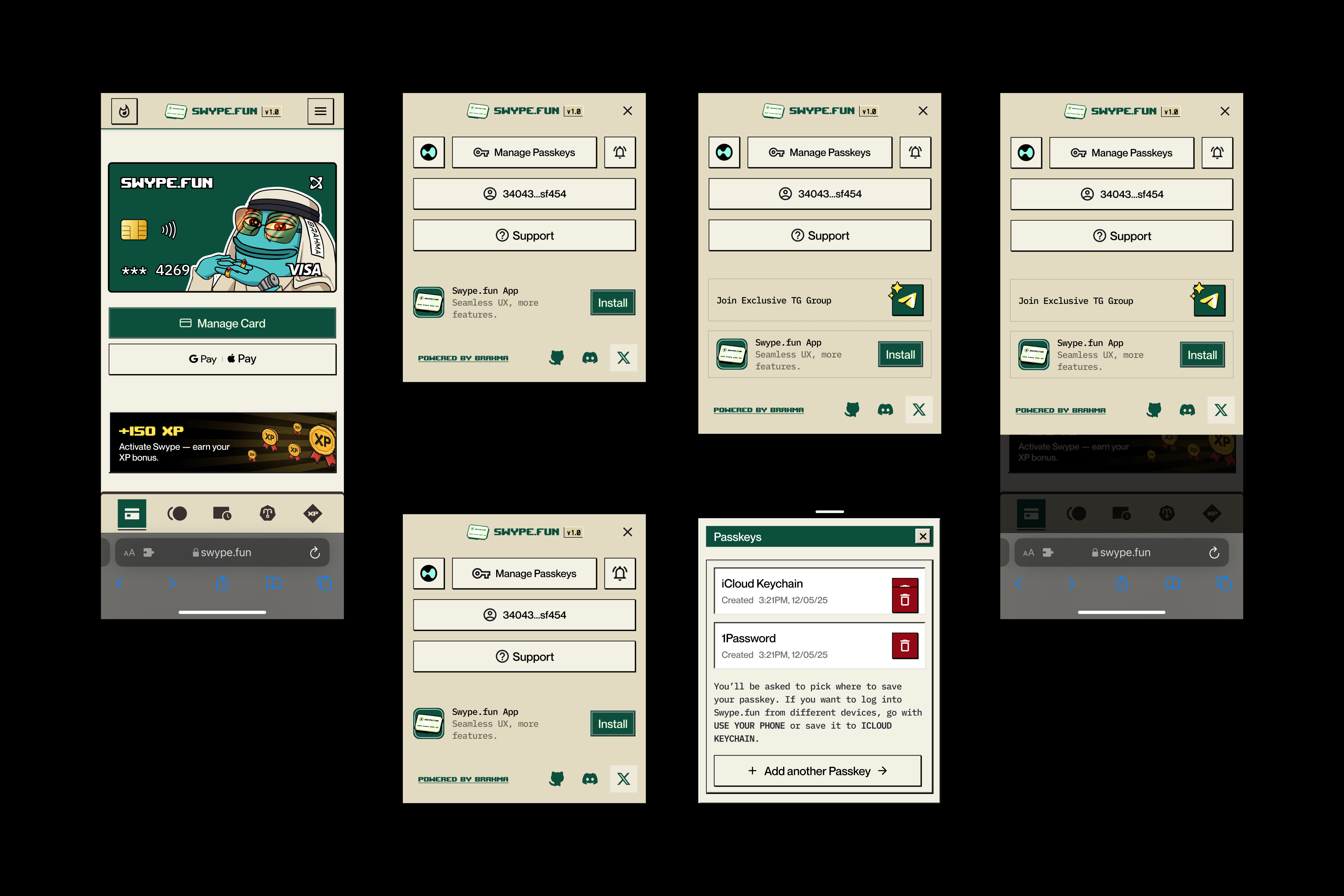Go forward using the home screen's Safari toolbar
Image resolution: width=1344 pixels, height=896 pixels.
(171, 584)
